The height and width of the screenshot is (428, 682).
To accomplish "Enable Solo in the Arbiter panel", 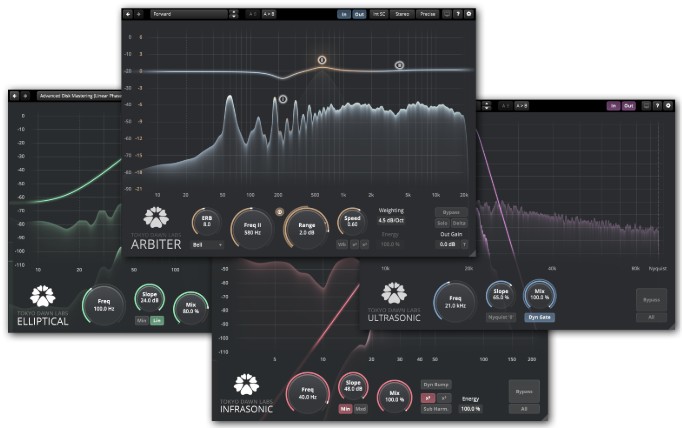I will pos(442,223).
